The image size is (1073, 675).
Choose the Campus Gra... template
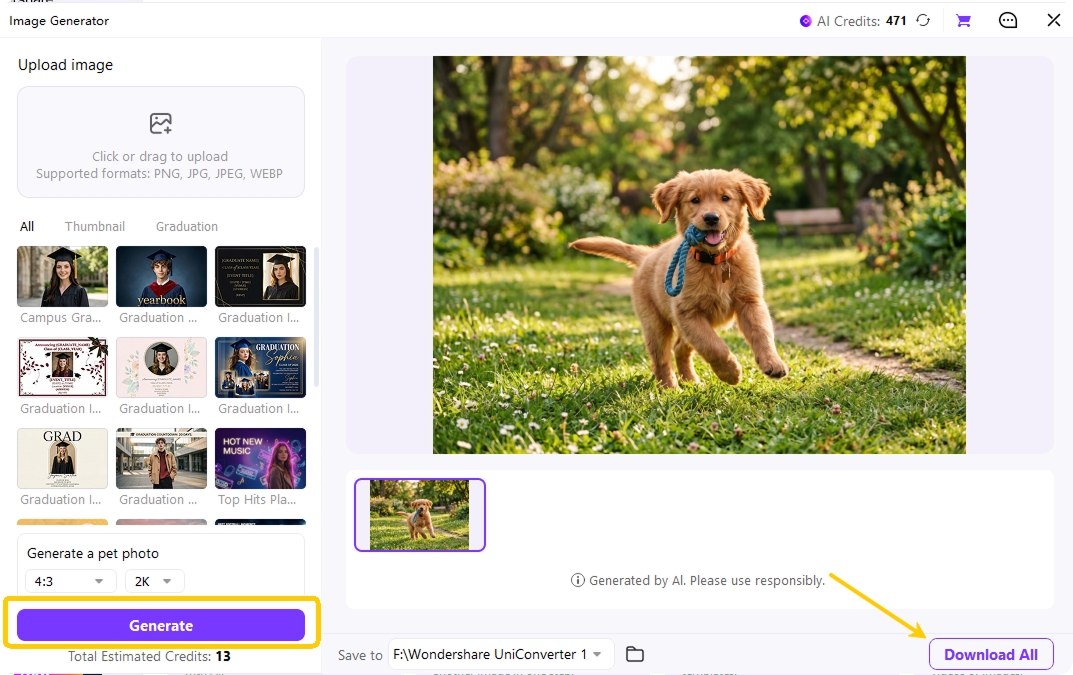tap(62, 277)
